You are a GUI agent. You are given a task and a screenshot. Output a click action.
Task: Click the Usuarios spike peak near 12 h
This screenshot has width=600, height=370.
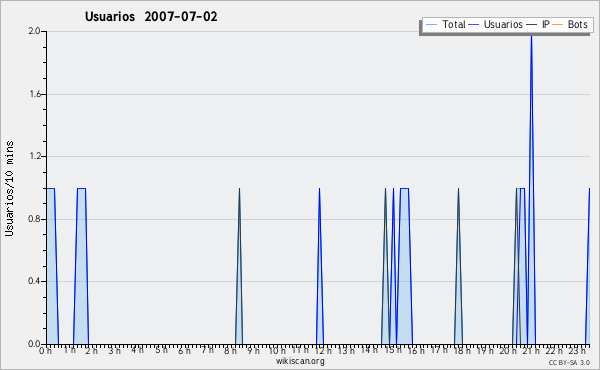pyautogui.click(x=320, y=190)
